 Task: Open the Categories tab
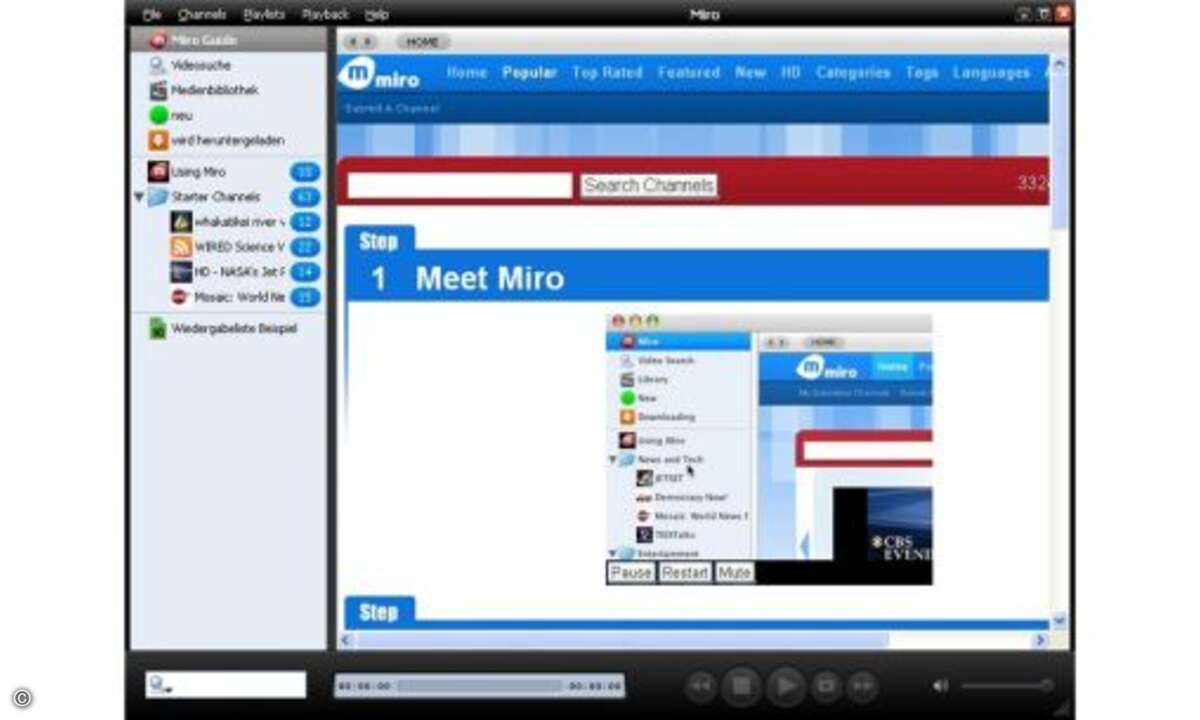853,73
